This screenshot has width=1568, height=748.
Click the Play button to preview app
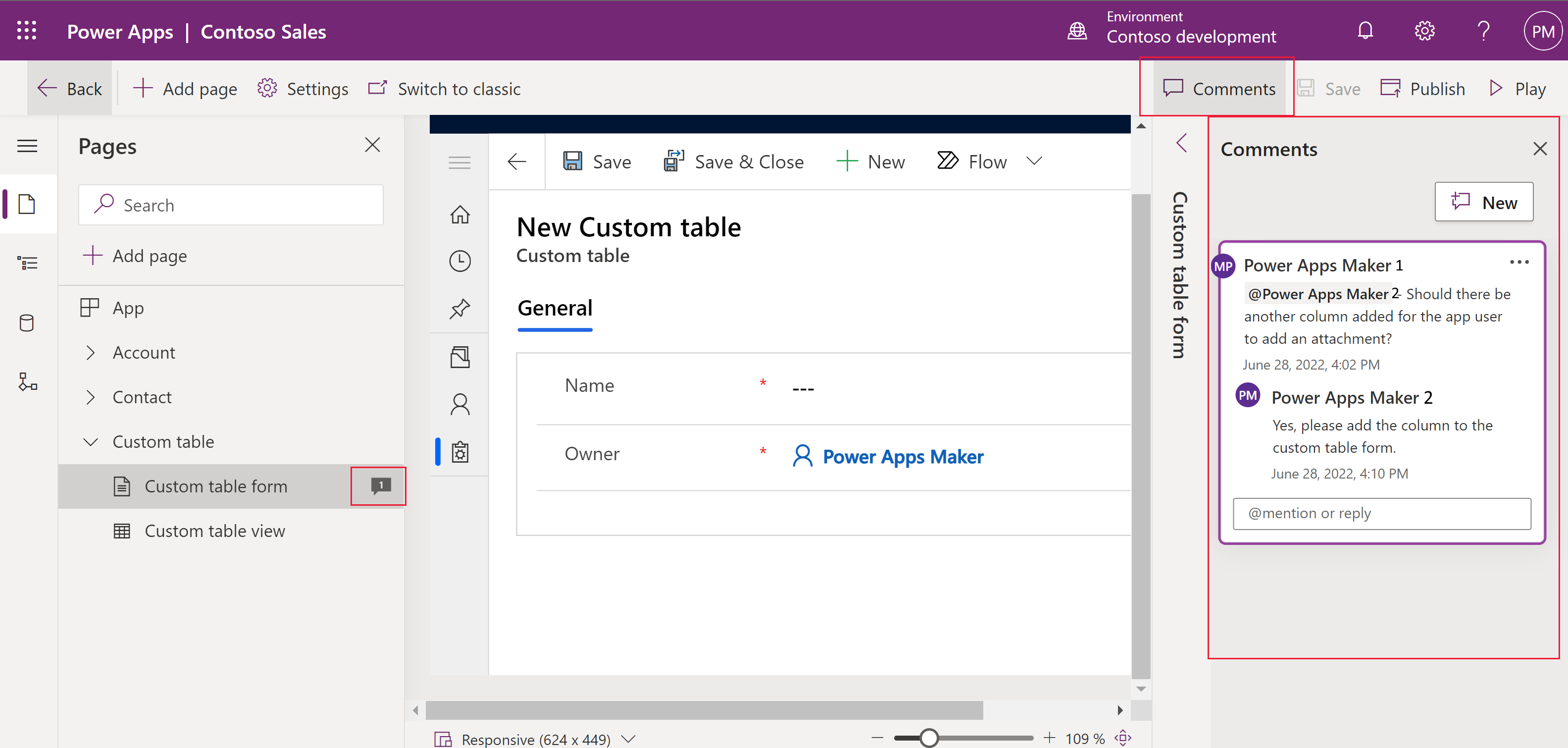(x=1518, y=88)
